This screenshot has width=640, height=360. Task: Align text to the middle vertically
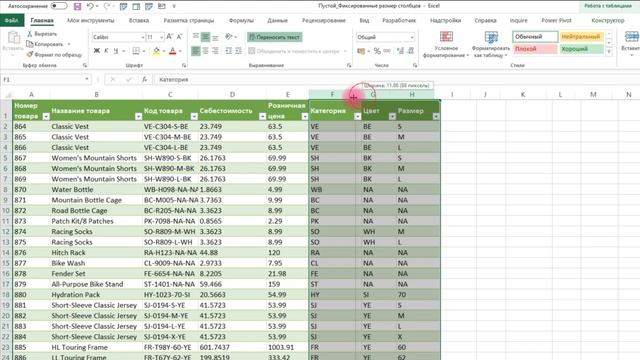[x=205, y=37]
